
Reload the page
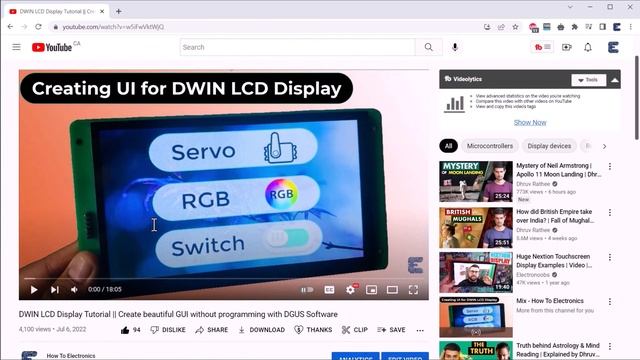pyautogui.click(x=38, y=27)
